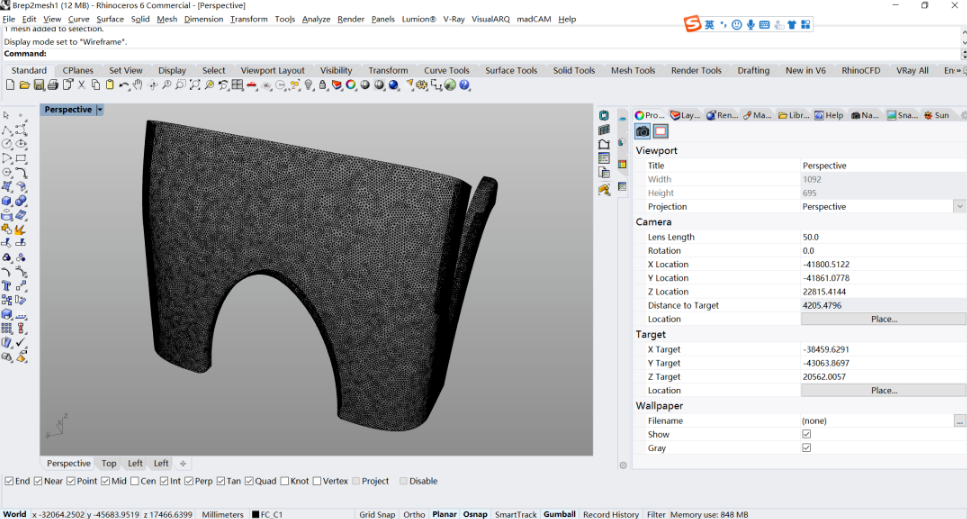Click the orange Explode icon

(20, 229)
